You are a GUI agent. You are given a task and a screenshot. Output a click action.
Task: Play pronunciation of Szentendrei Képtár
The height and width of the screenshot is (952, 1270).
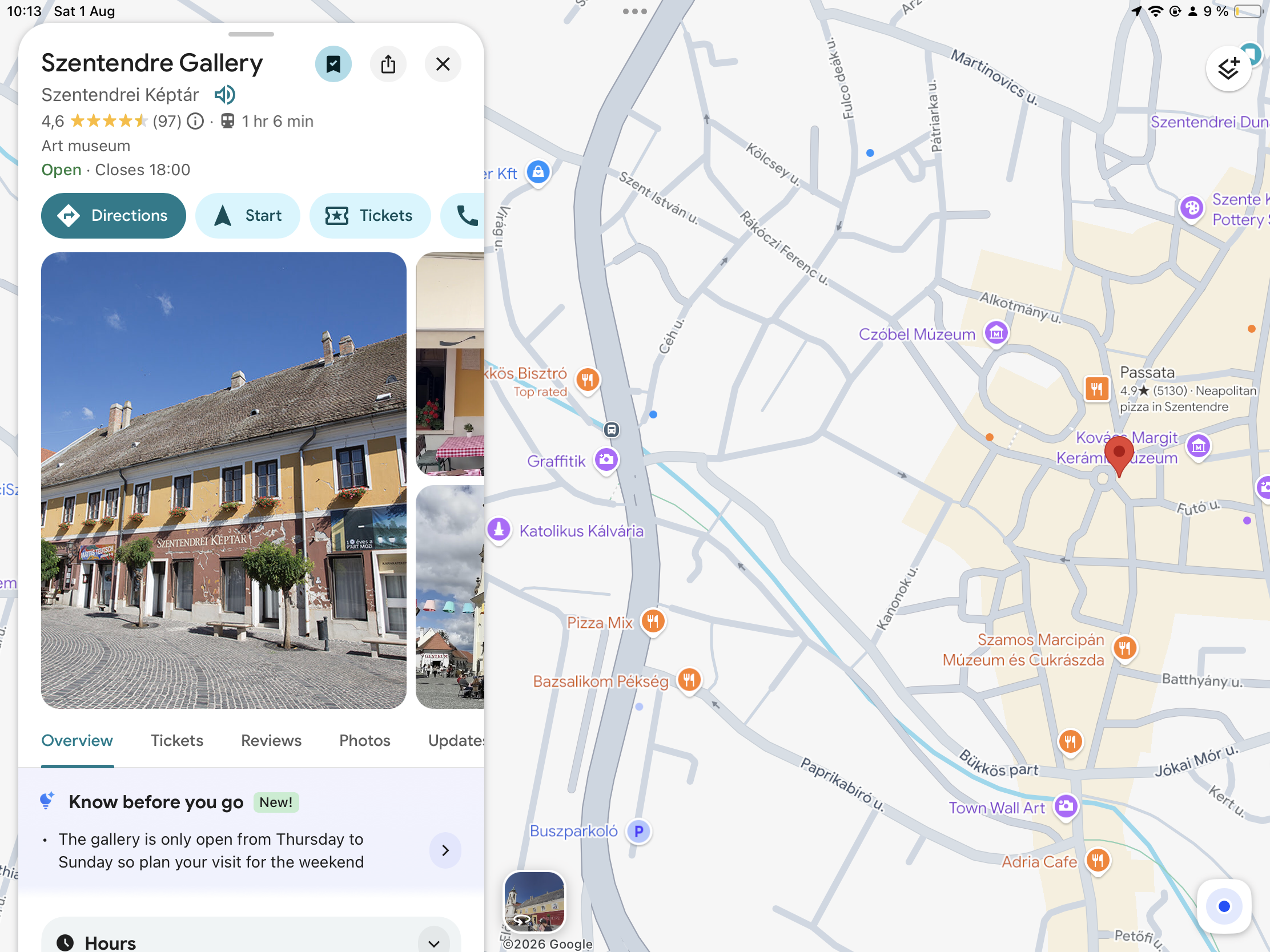click(x=224, y=95)
